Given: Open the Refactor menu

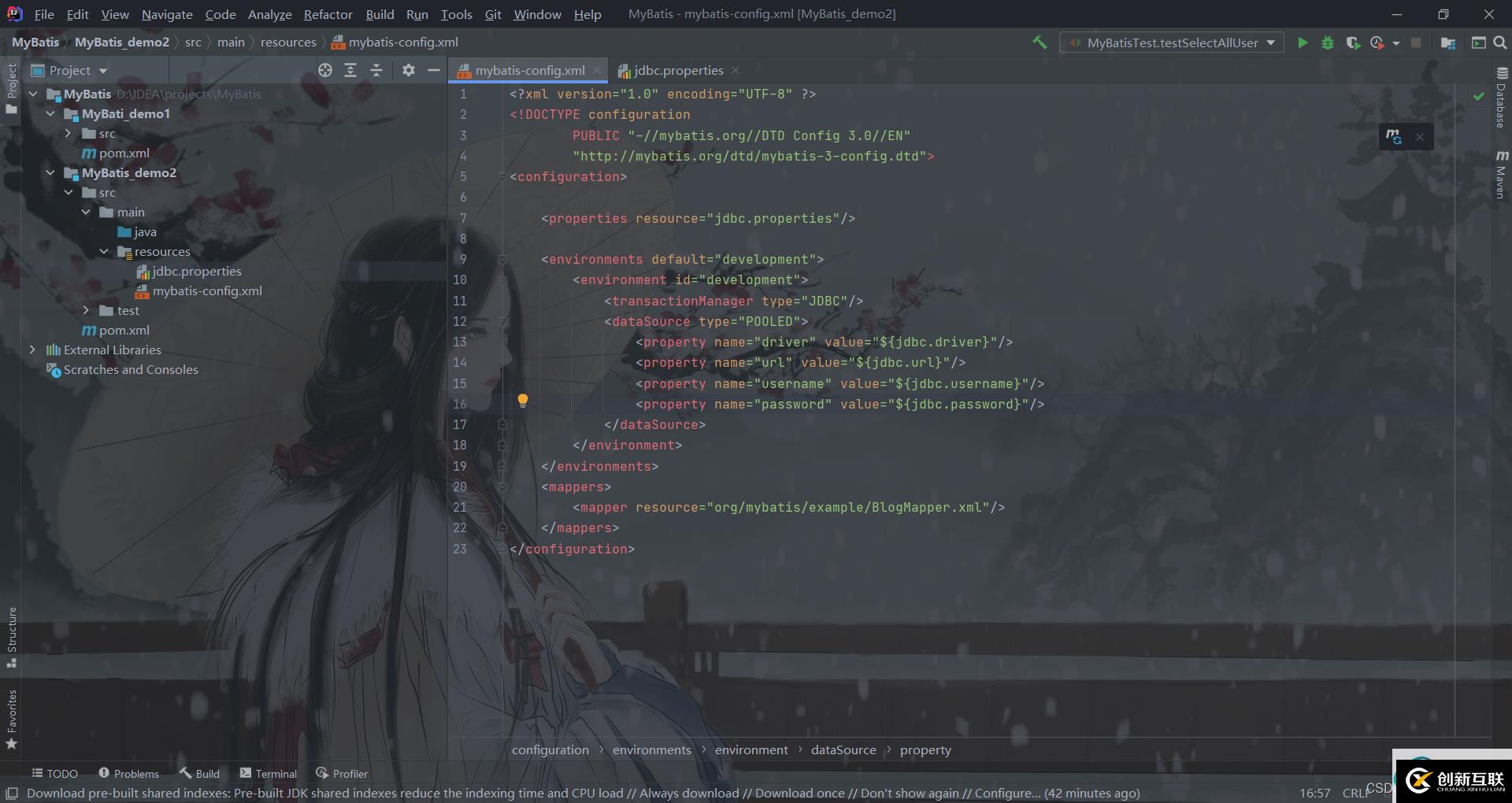Looking at the screenshot, I should (x=328, y=14).
